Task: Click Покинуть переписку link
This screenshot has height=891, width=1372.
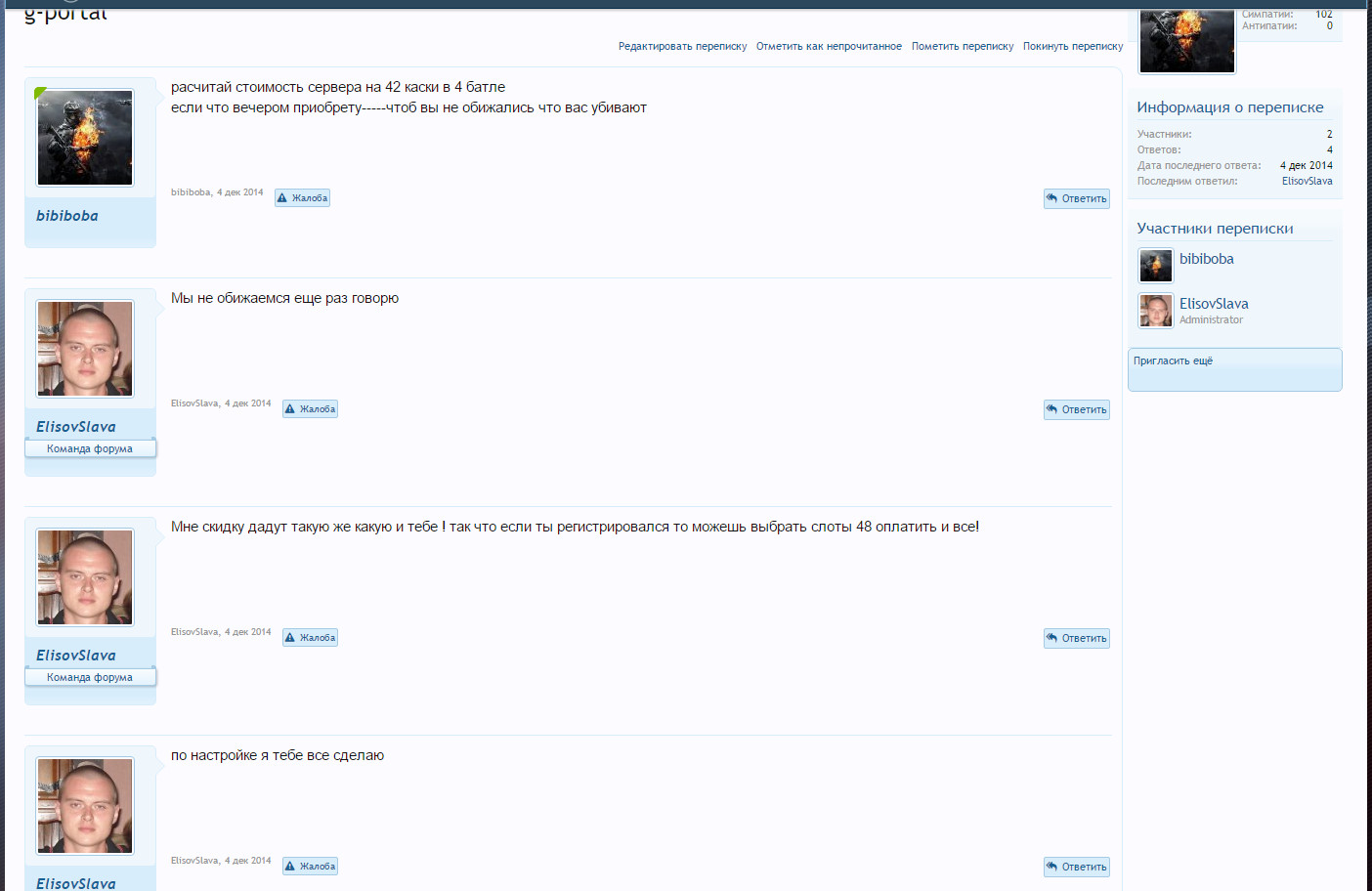Action: [x=1073, y=47]
